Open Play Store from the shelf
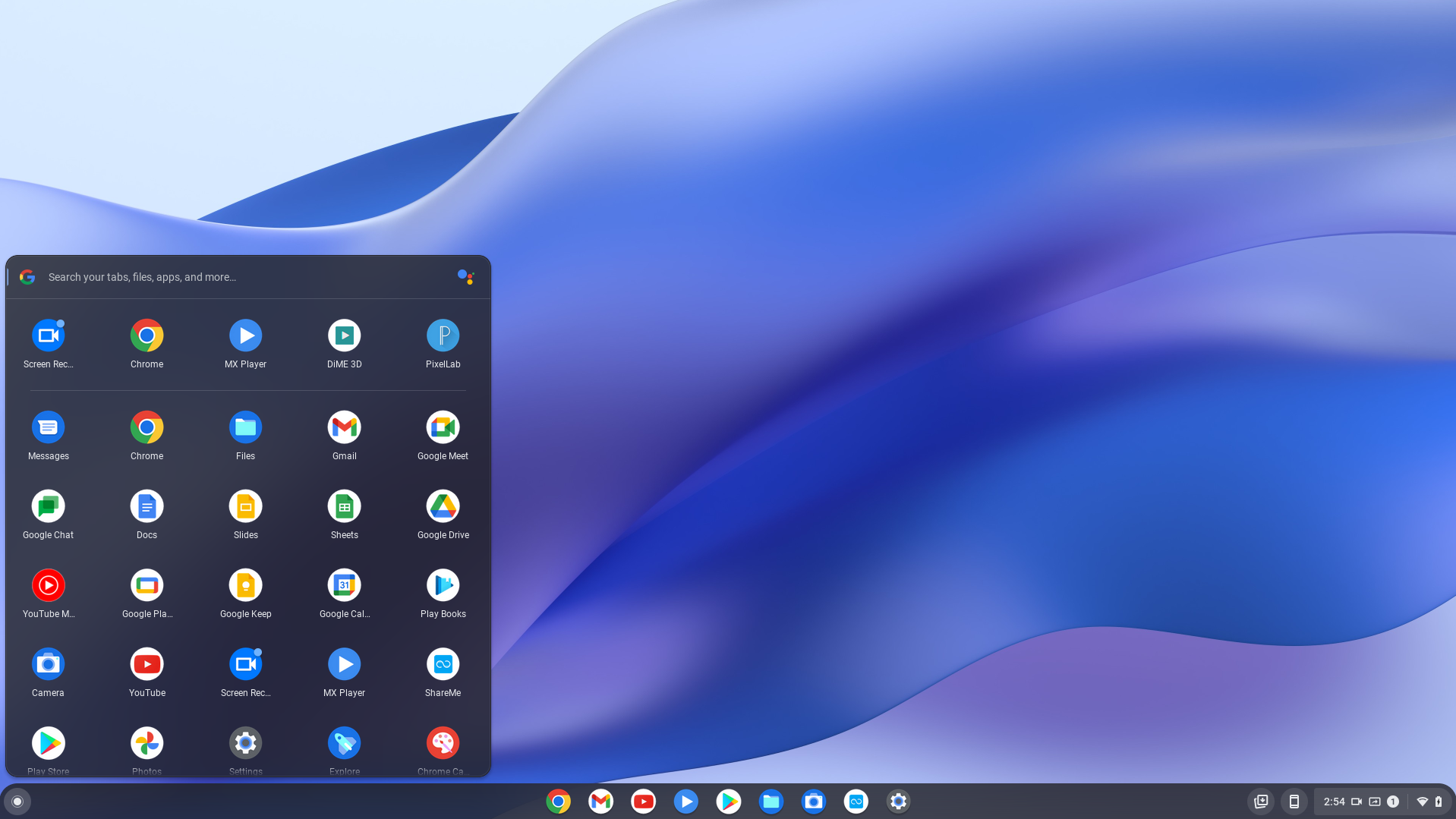This screenshot has height=819, width=1456. coord(728,802)
